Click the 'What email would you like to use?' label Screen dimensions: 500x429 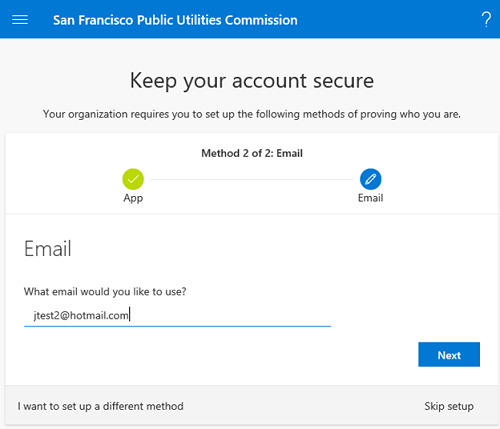pos(105,292)
